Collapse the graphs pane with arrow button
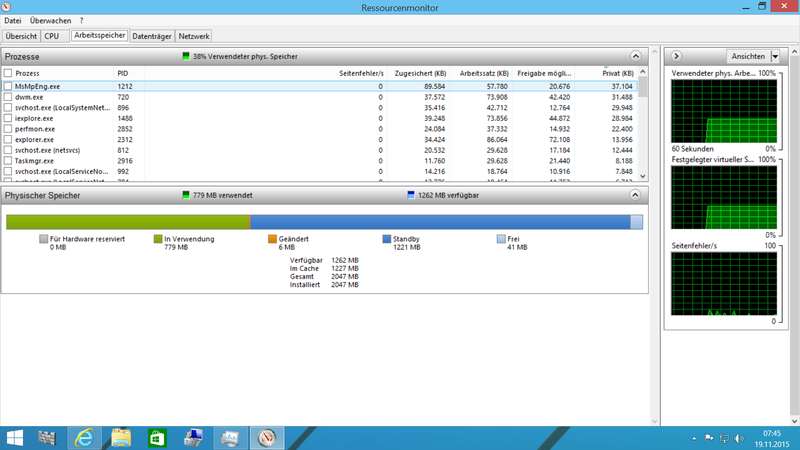The height and width of the screenshot is (450, 800). pos(676,56)
